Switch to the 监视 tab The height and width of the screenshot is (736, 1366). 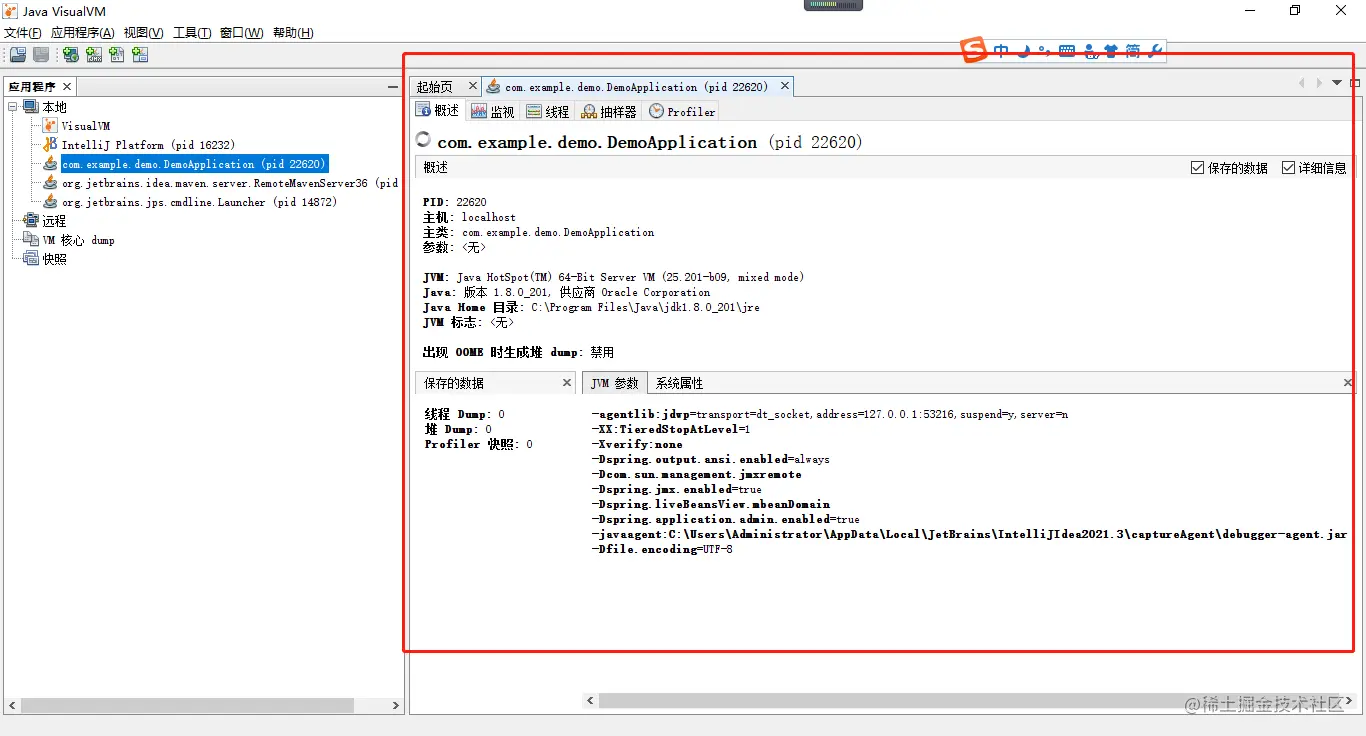coord(493,111)
